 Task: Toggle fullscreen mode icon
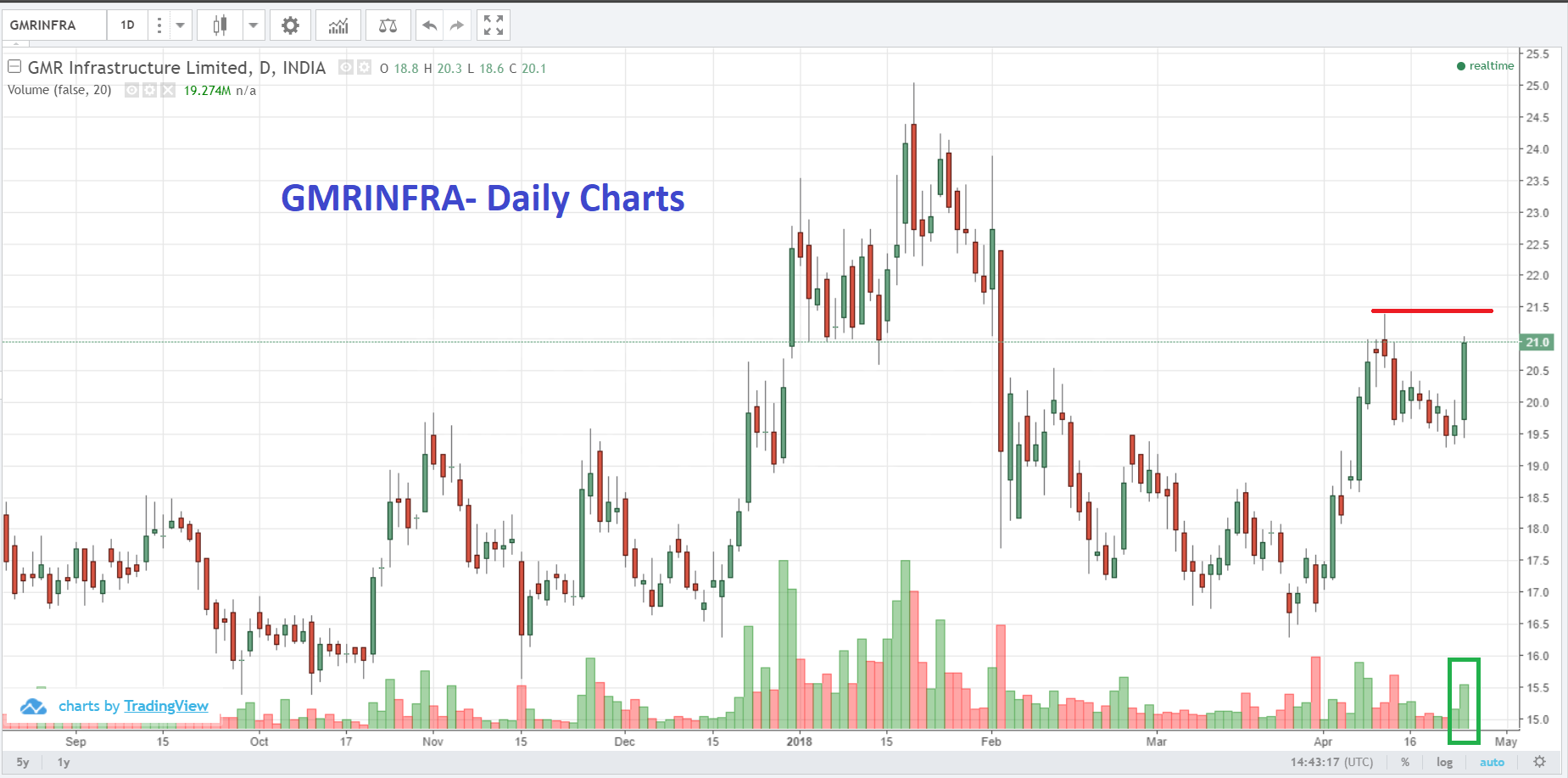(494, 25)
